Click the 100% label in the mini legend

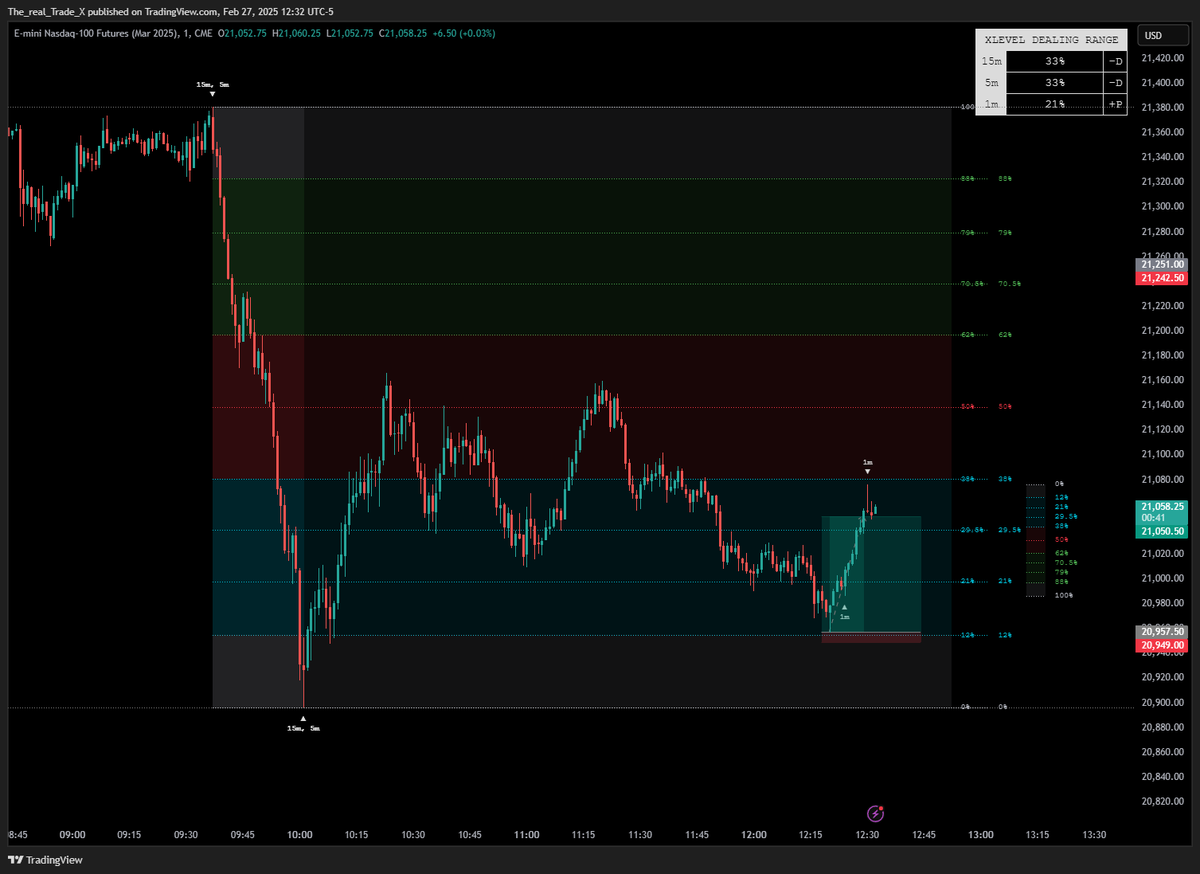coord(1064,595)
